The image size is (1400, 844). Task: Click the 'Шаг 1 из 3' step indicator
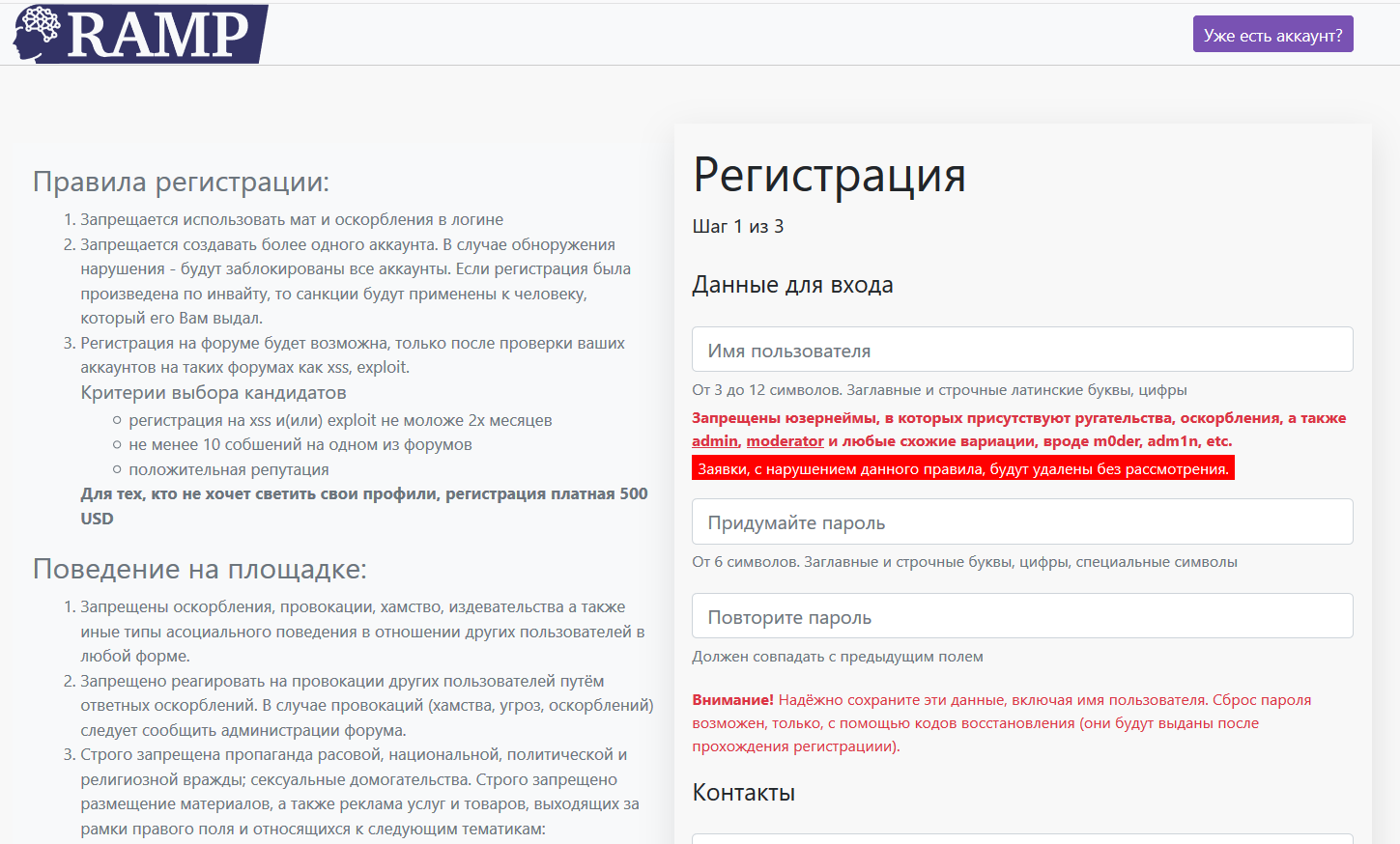(738, 227)
